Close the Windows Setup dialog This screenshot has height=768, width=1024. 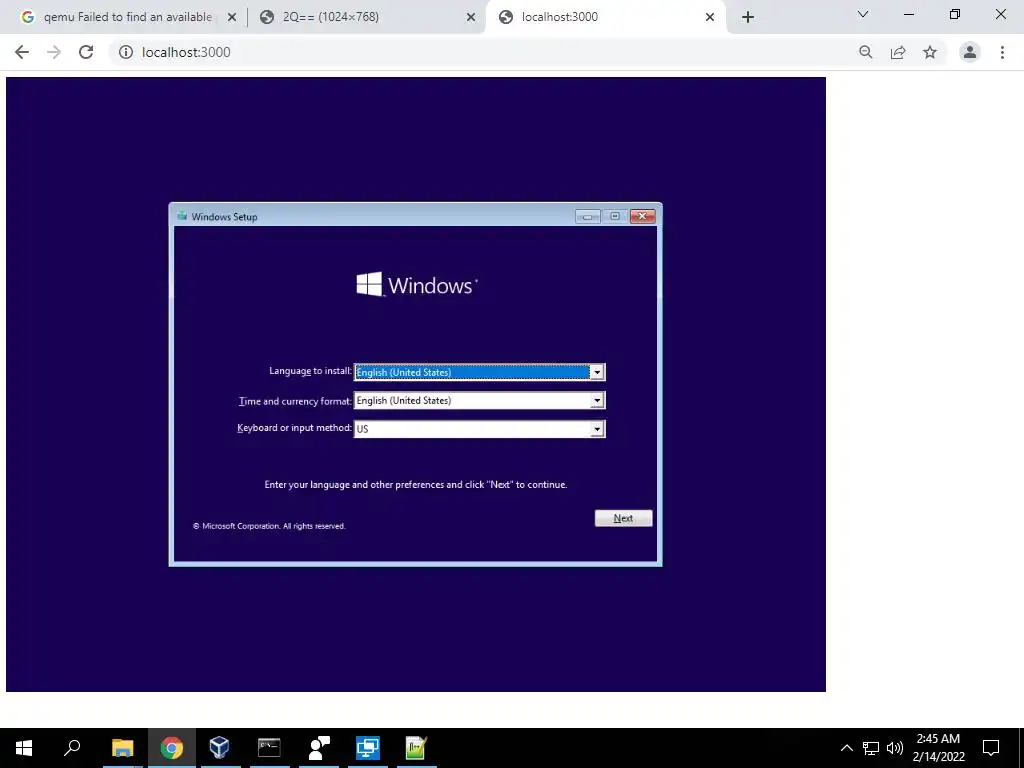point(643,216)
